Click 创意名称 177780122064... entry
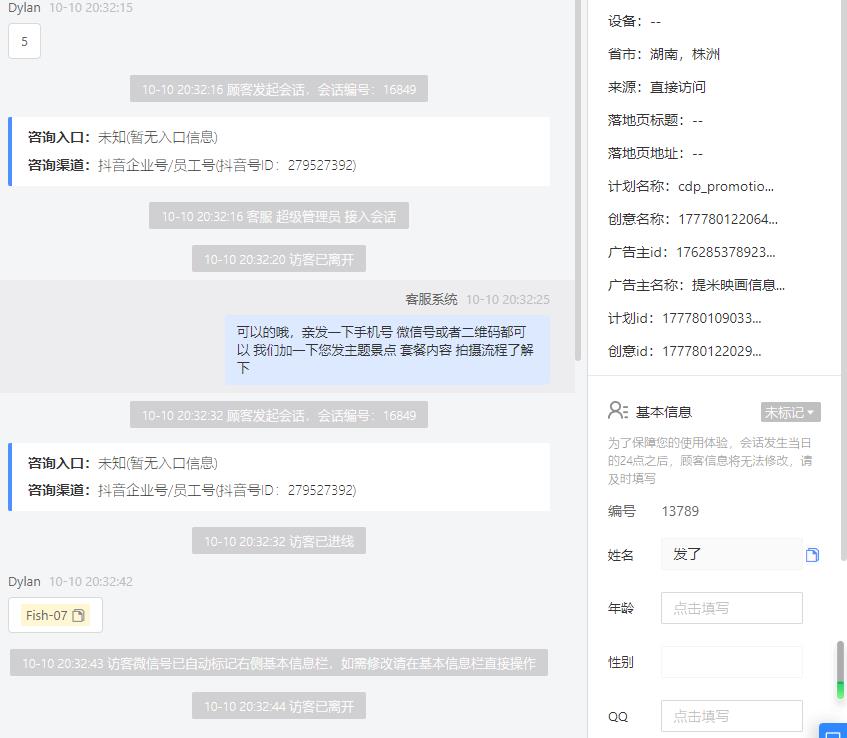The height and width of the screenshot is (738, 847). 693,219
